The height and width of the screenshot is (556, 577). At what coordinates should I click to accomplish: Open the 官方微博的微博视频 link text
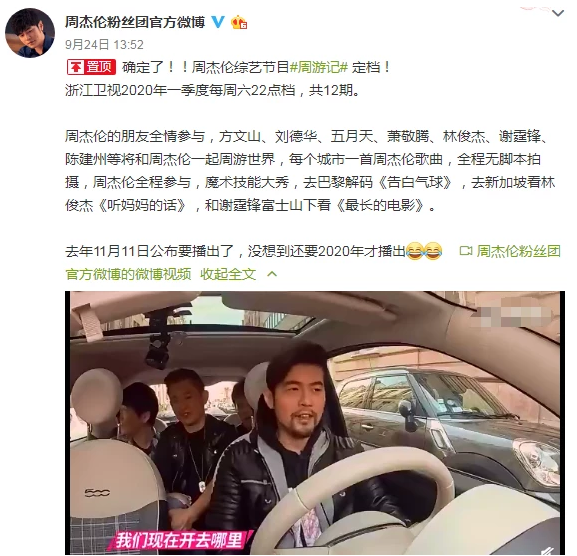(x=128, y=274)
